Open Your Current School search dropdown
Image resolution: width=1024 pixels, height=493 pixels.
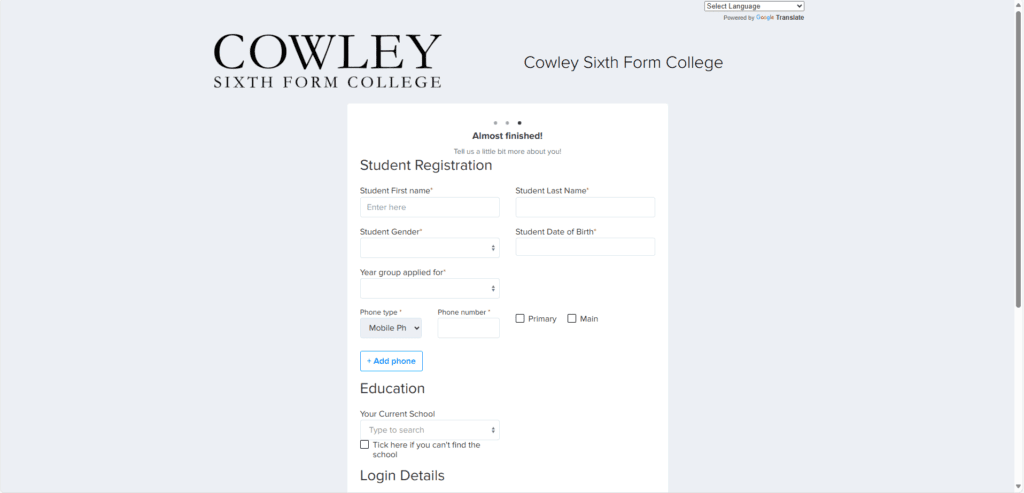[x=429, y=430]
